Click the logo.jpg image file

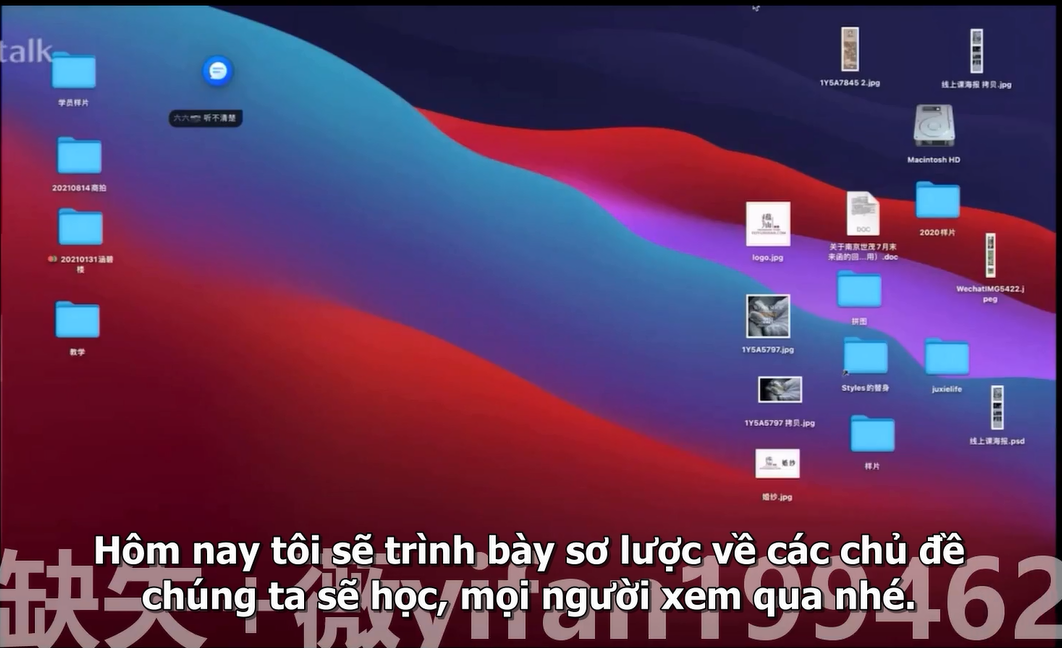coord(768,224)
